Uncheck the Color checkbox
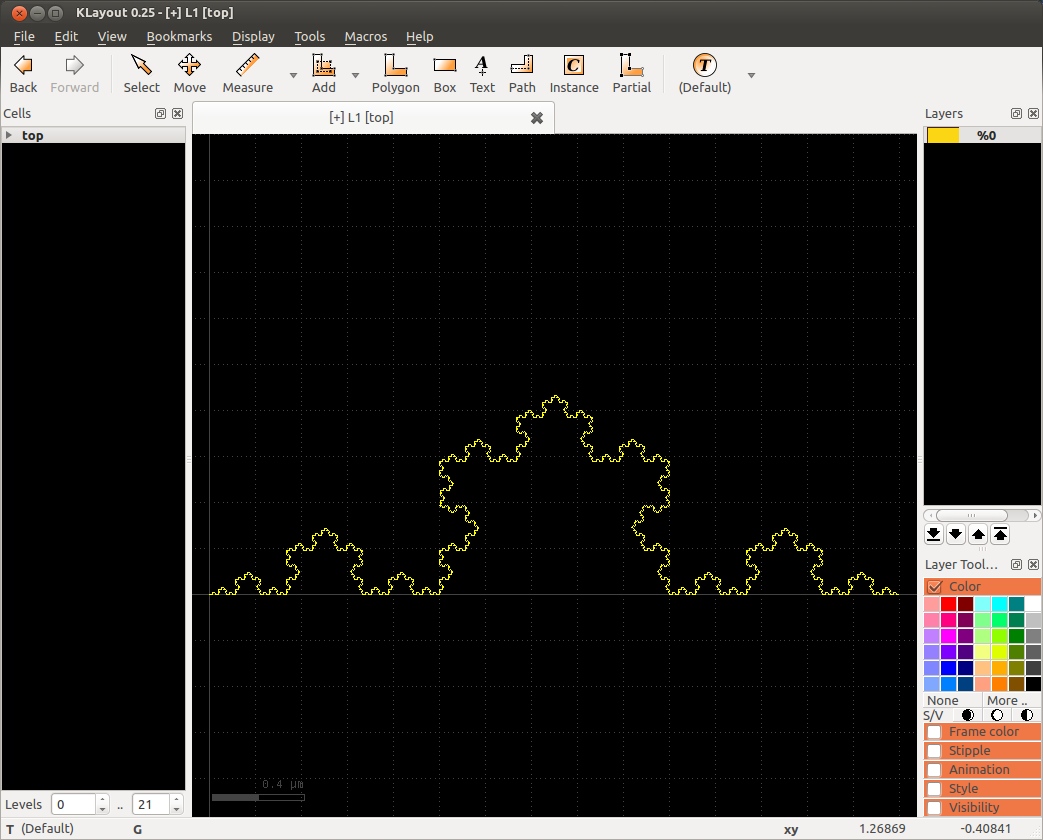Image resolution: width=1043 pixels, height=840 pixels. coord(935,587)
